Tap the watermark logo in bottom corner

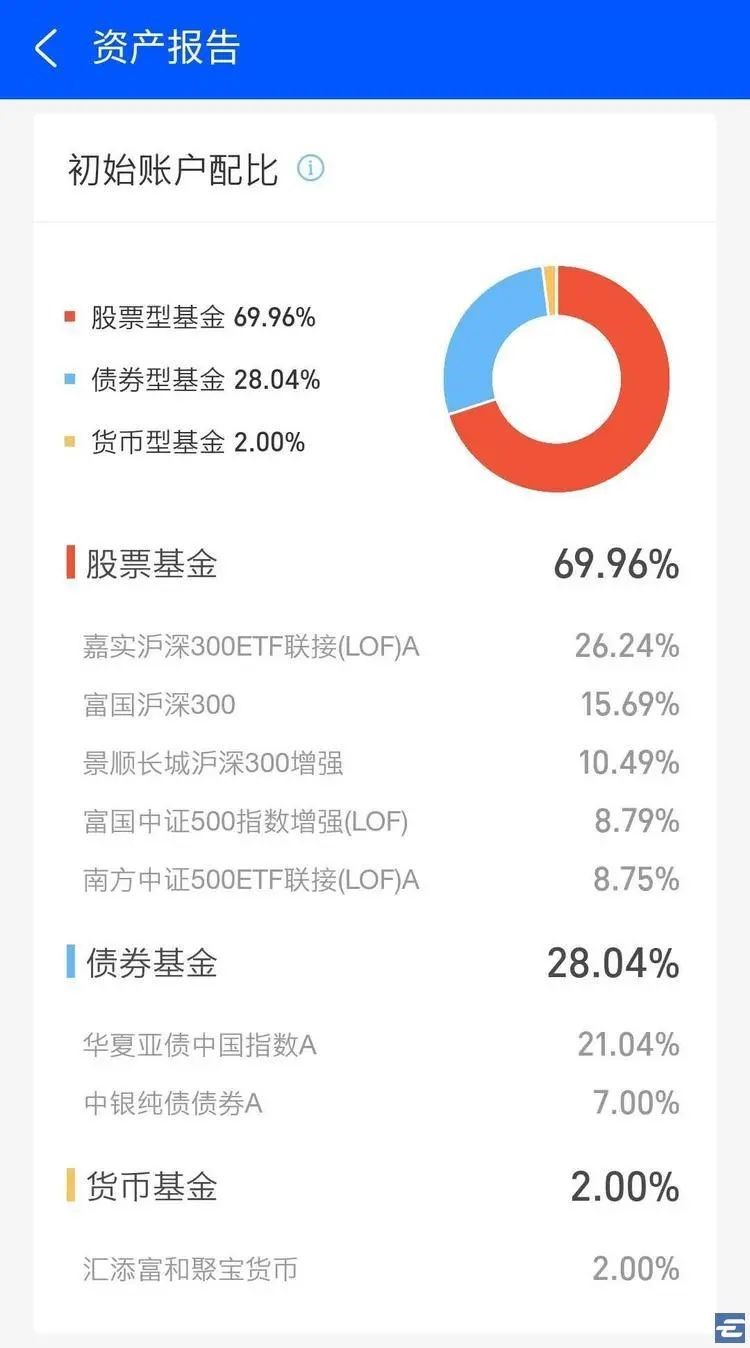(x=729, y=1327)
